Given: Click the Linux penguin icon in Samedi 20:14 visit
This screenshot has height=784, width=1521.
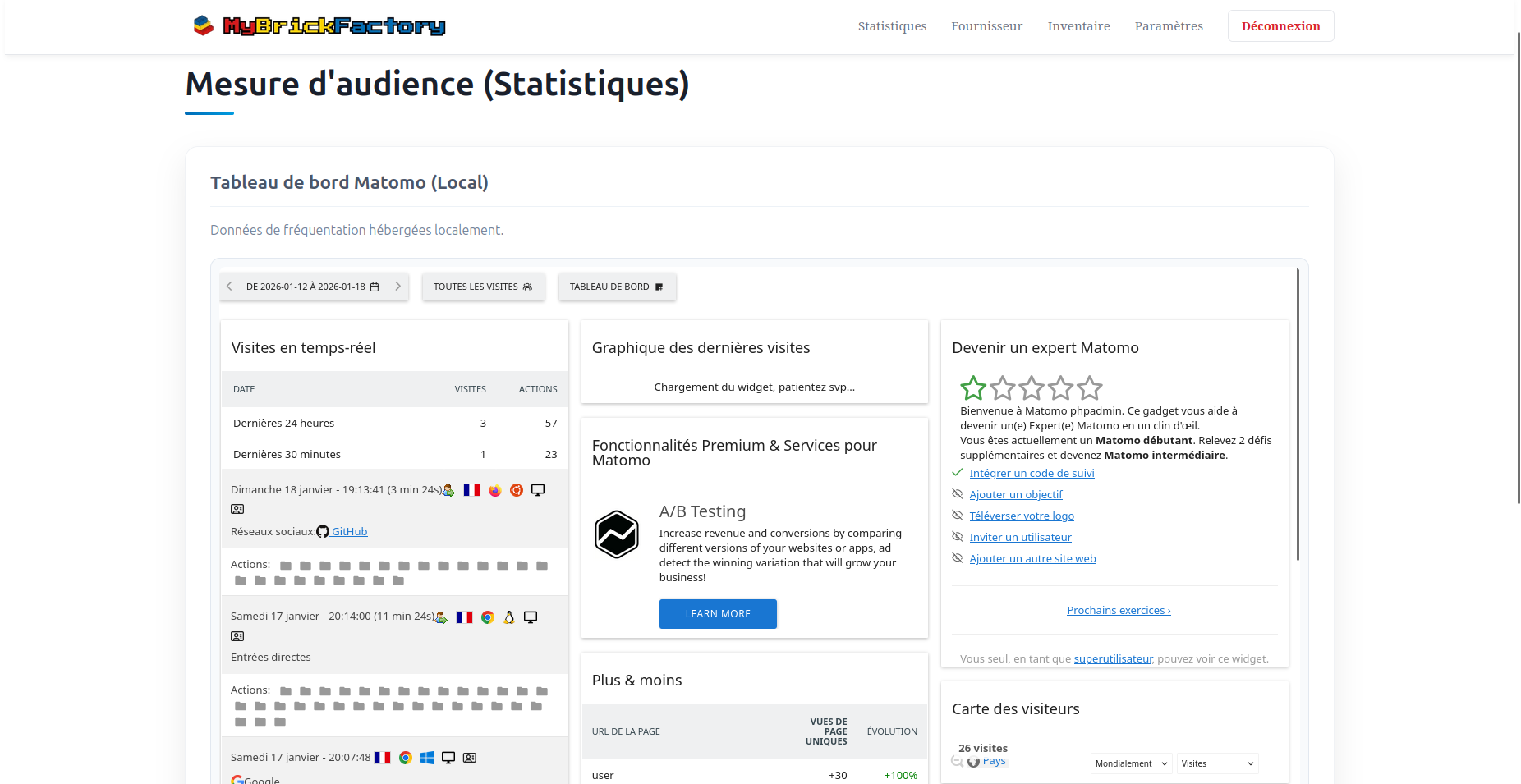Looking at the screenshot, I should pos(509,617).
